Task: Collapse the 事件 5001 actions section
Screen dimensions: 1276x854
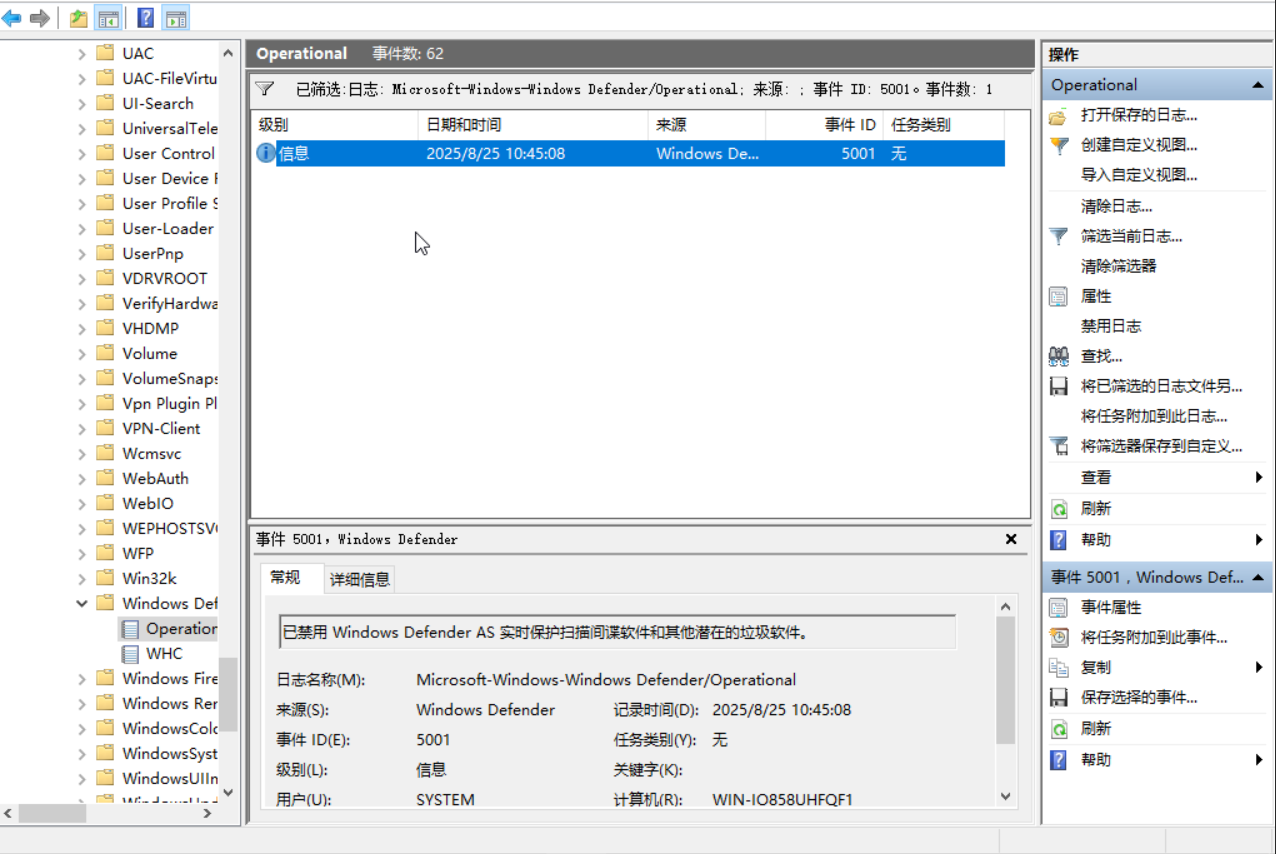Action: click(1258, 577)
